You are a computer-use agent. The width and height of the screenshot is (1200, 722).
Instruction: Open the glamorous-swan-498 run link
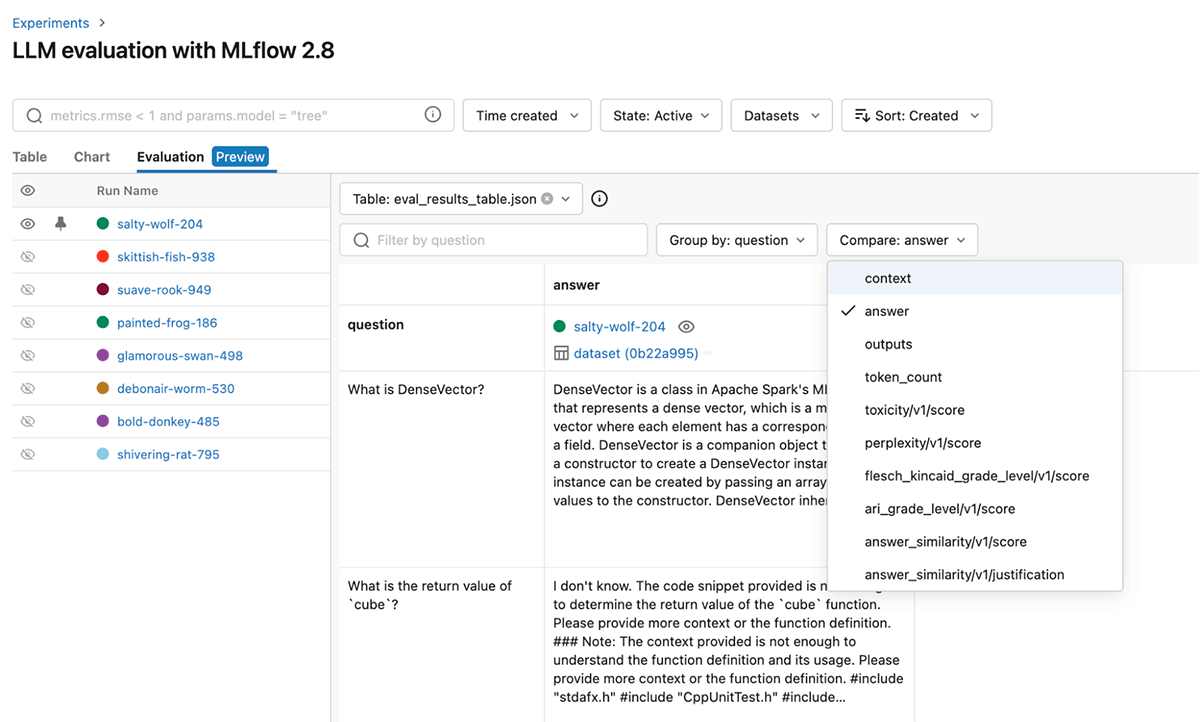(x=180, y=356)
